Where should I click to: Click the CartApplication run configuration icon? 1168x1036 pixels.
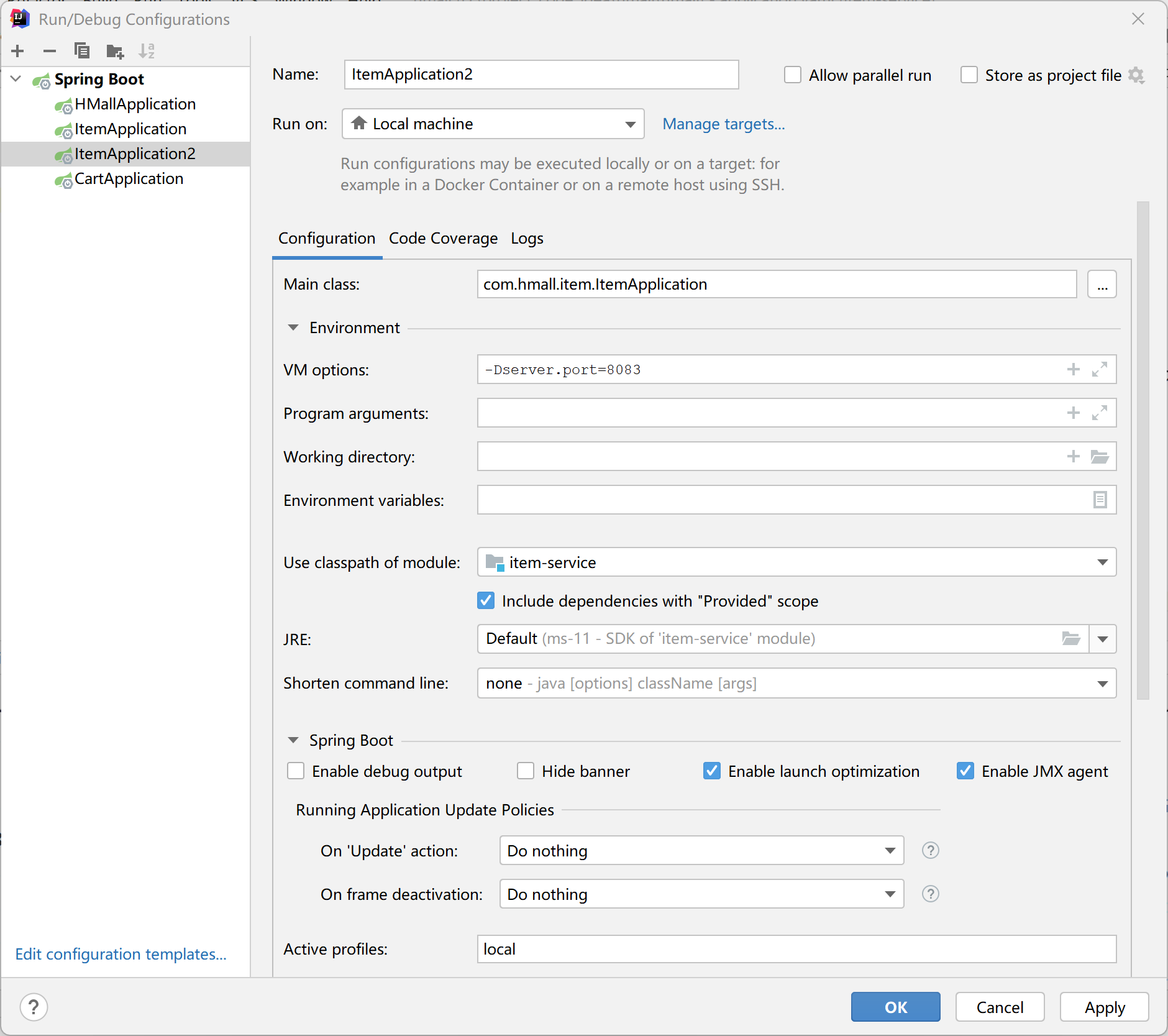[63, 181]
